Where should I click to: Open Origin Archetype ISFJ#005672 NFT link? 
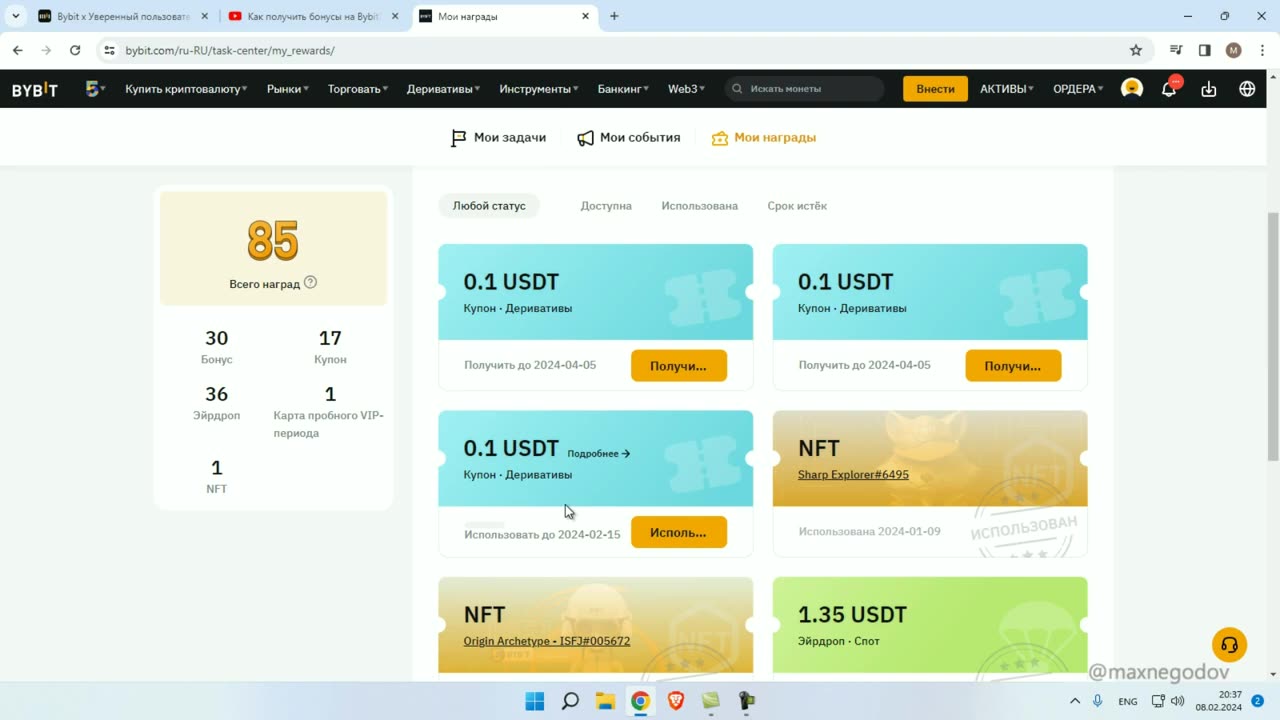(547, 641)
